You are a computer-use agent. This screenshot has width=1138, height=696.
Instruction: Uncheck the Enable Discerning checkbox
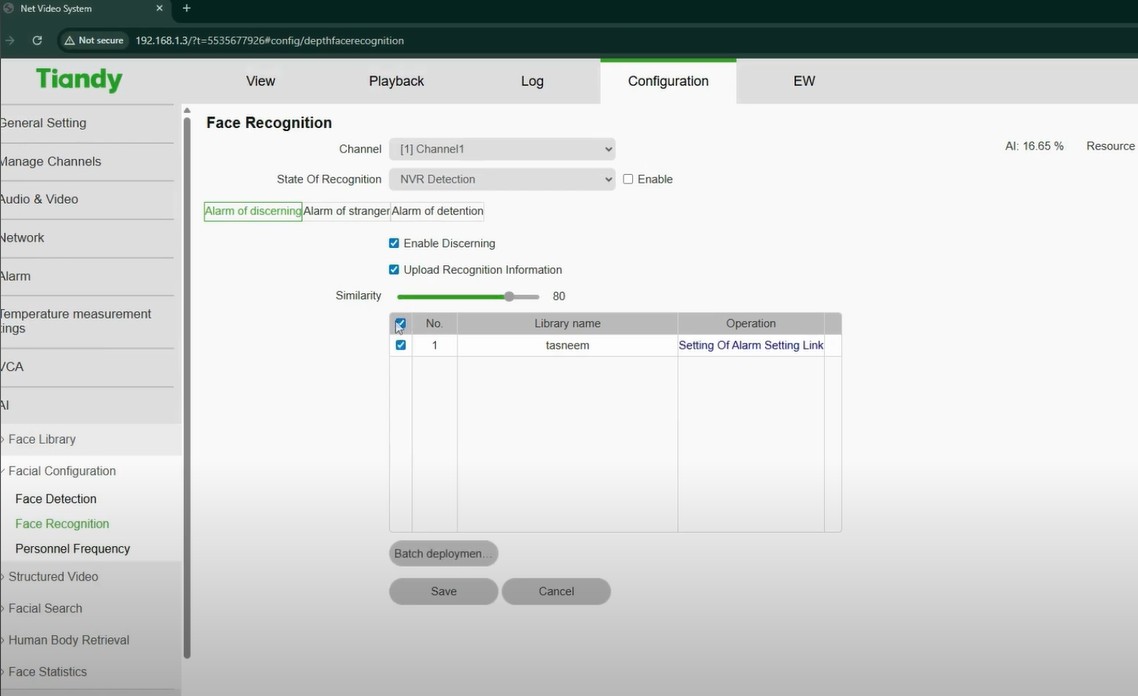coord(394,243)
